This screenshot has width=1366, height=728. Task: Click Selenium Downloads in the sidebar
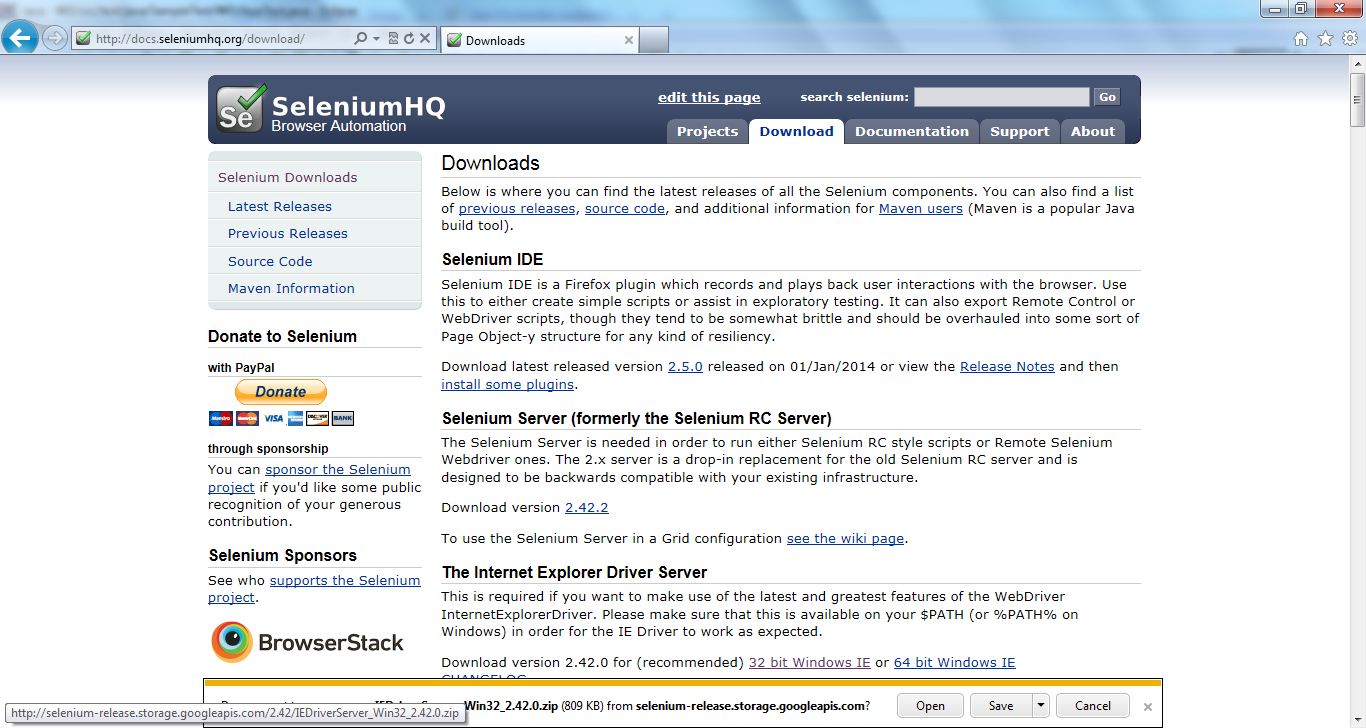[x=287, y=177]
